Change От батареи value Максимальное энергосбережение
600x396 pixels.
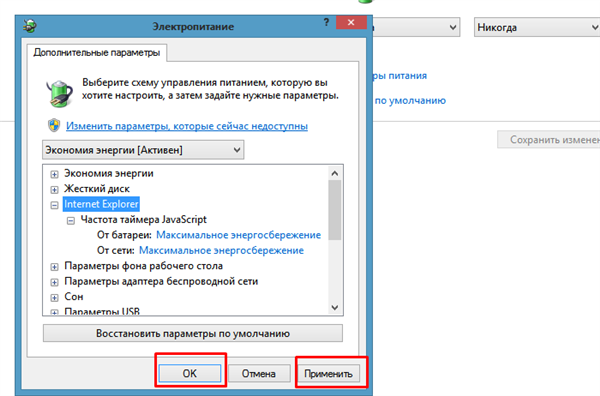point(238,235)
